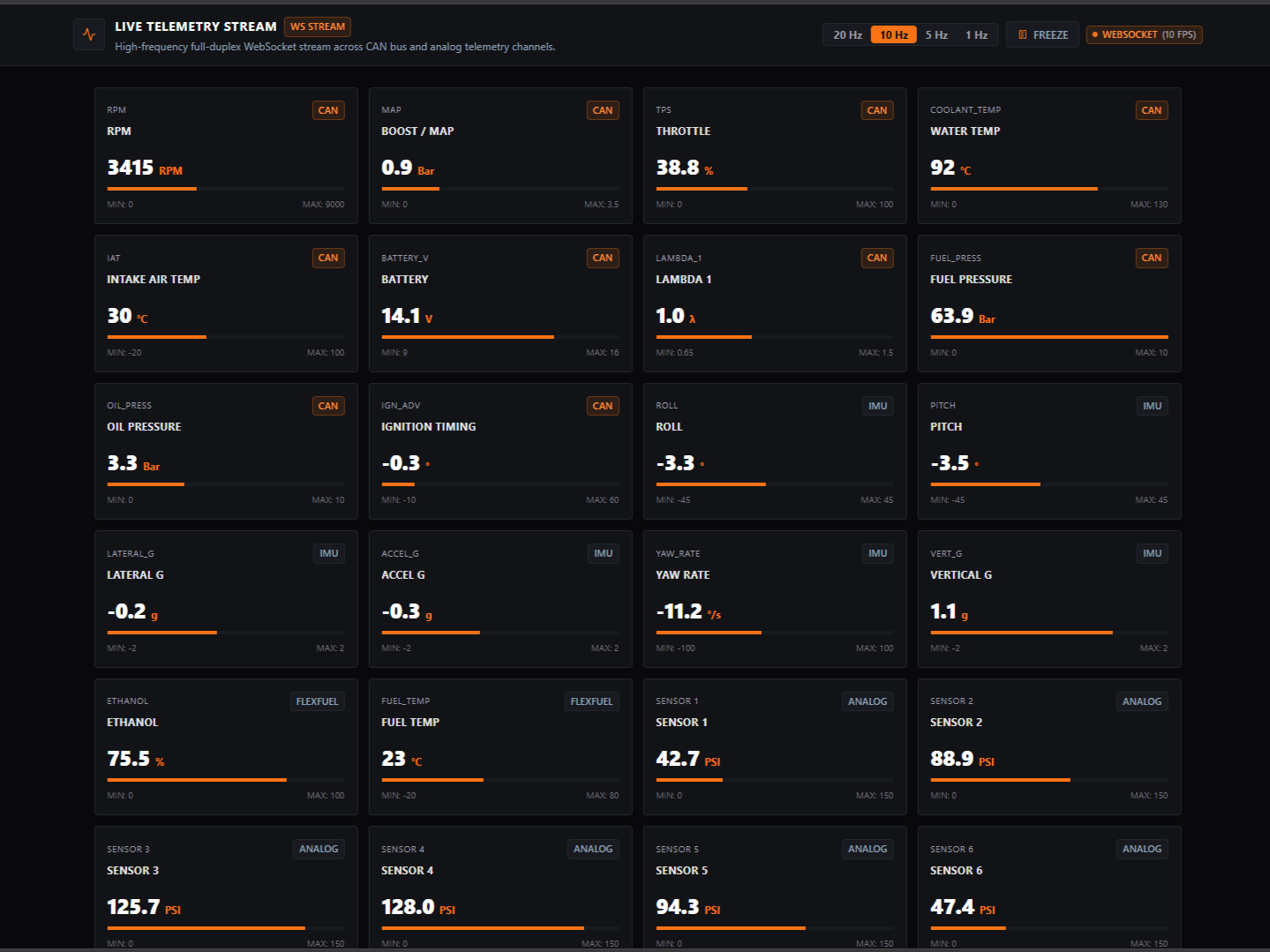Select the 88.9 PSI Sensor 2 value
This screenshot has width=1270, height=952.
pyautogui.click(x=962, y=759)
